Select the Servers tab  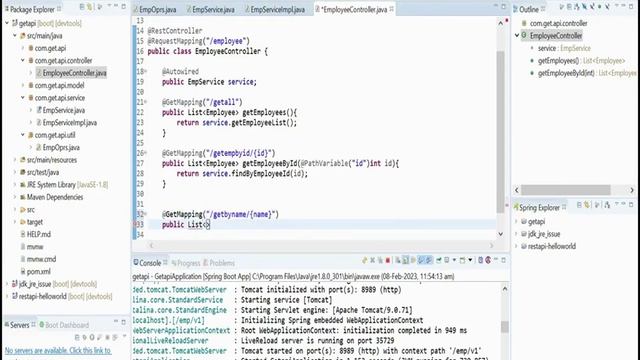(20, 325)
